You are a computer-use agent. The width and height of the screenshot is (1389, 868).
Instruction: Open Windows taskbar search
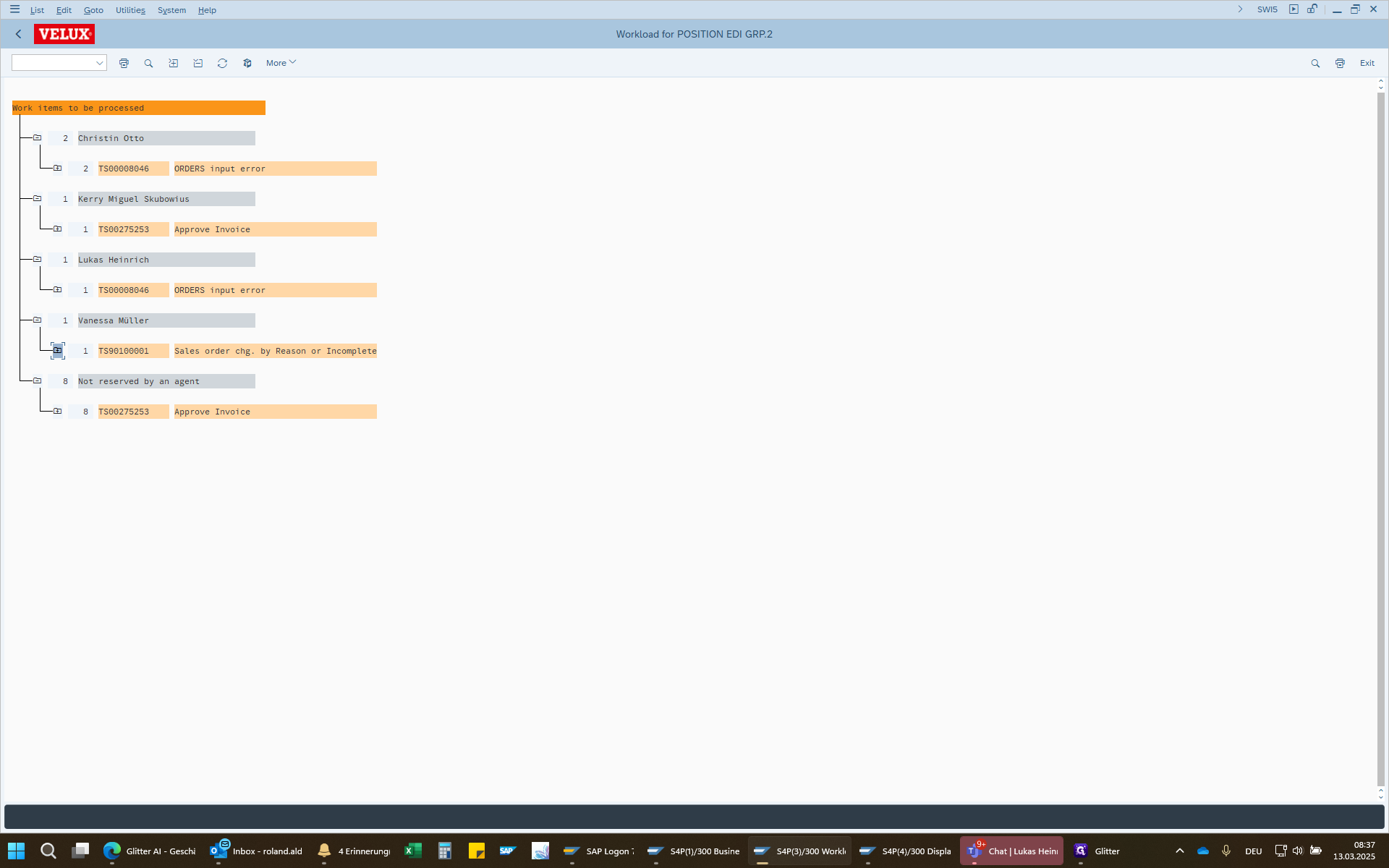(x=48, y=851)
